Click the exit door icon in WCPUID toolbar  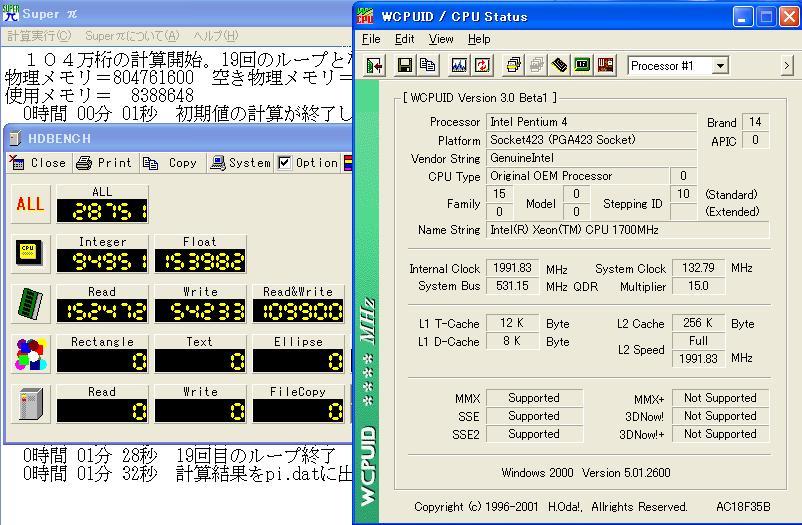[374, 65]
